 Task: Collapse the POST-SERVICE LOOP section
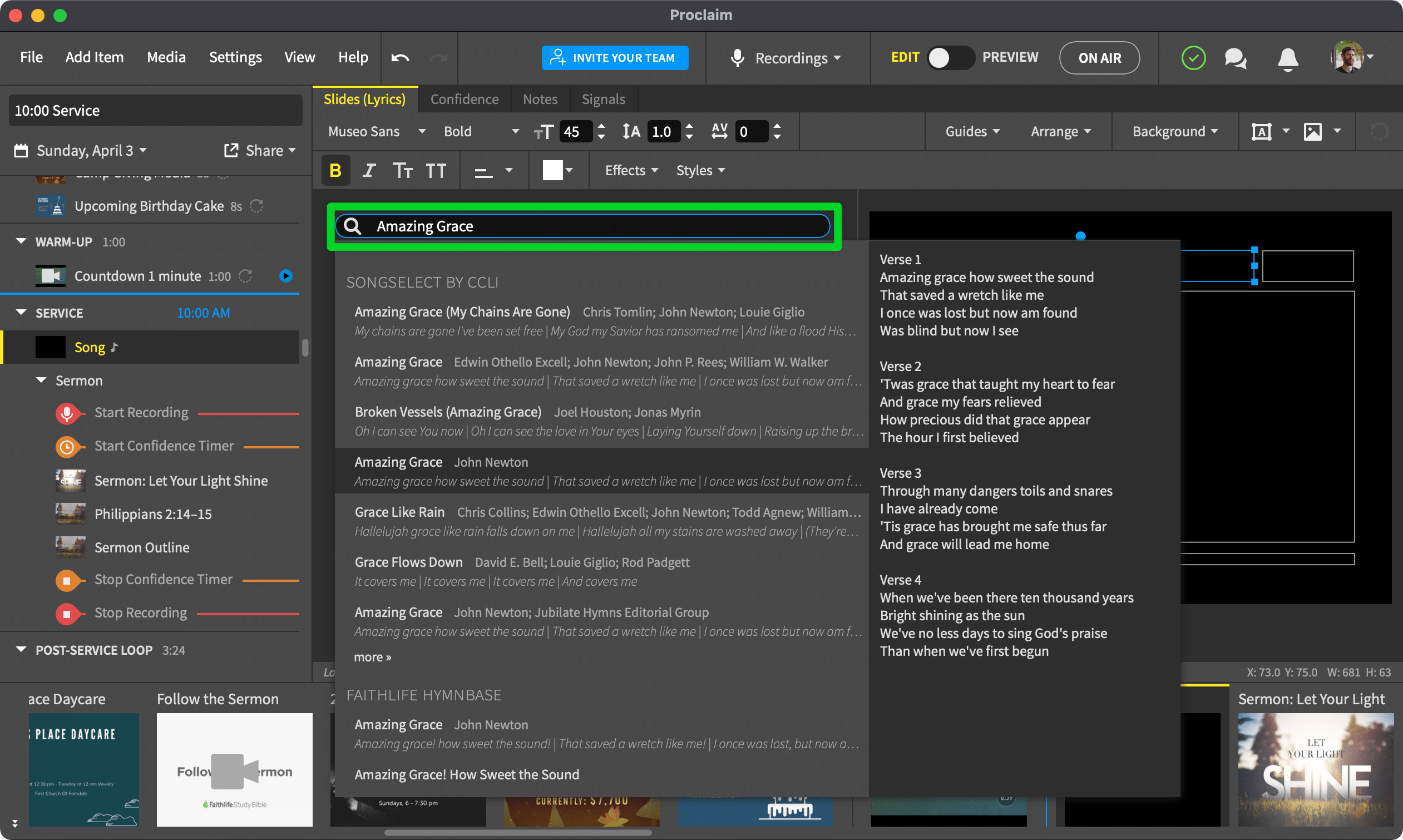(21, 650)
